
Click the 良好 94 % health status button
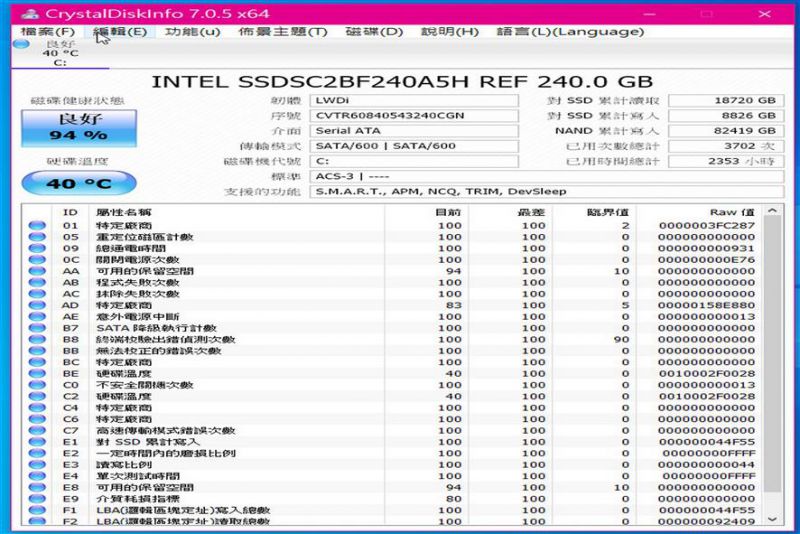(x=79, y=128)
